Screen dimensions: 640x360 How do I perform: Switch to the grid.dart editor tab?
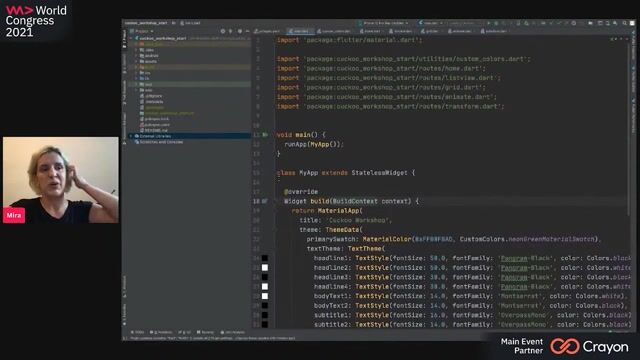click(x=430, y=31)
